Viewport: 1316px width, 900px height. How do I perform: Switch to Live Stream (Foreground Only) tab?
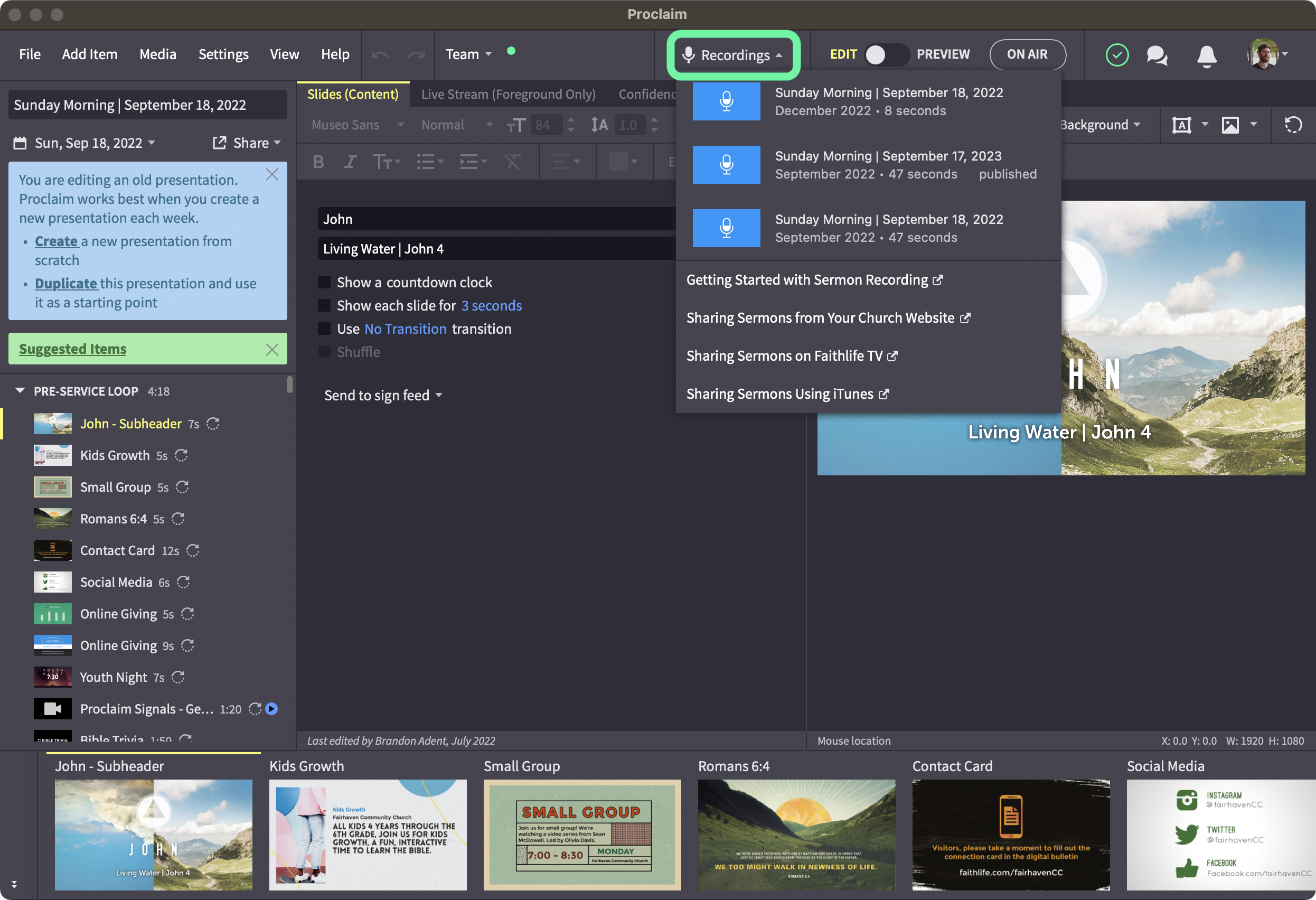point(508,94)
